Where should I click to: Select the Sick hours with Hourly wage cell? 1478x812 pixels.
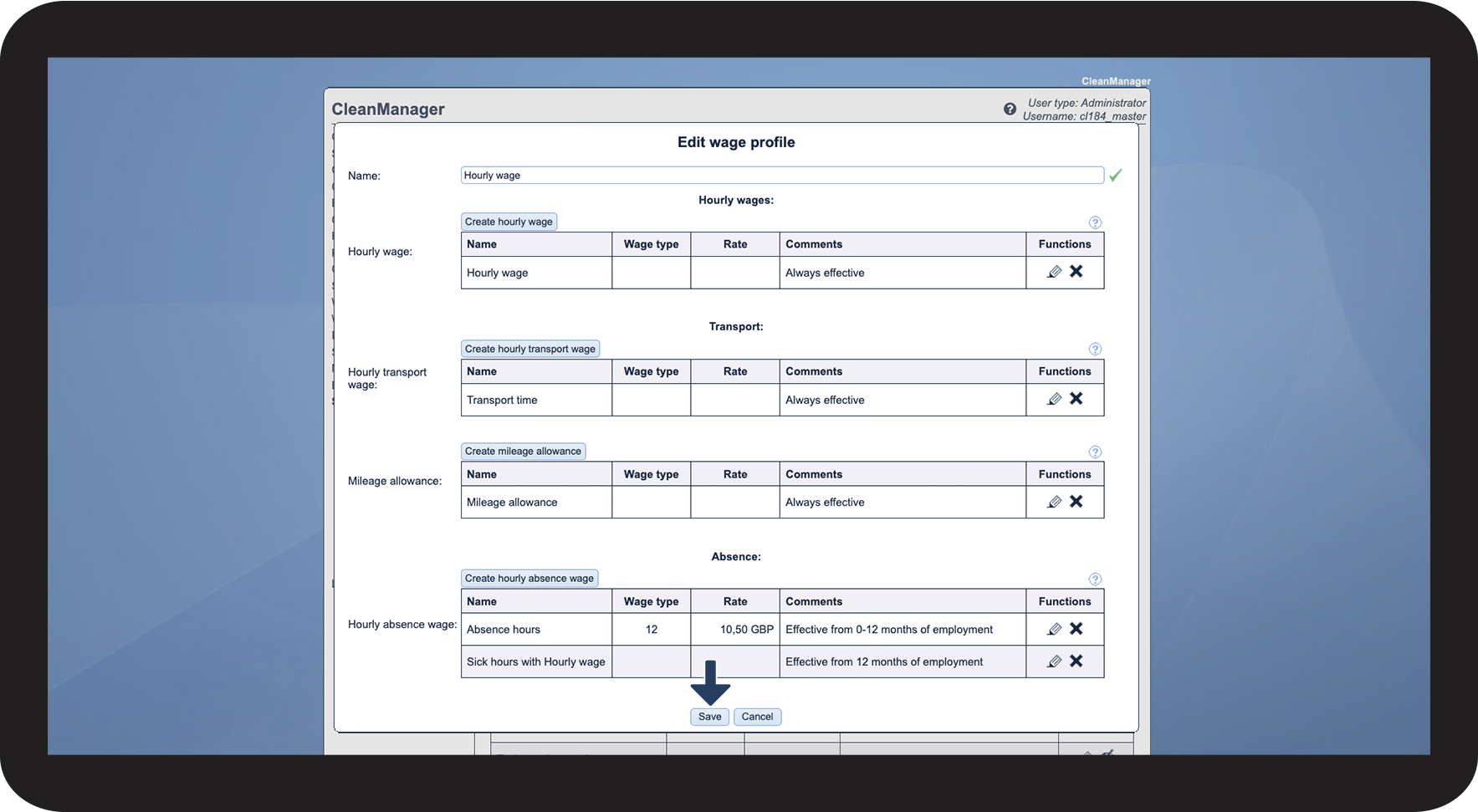(536, 661)
